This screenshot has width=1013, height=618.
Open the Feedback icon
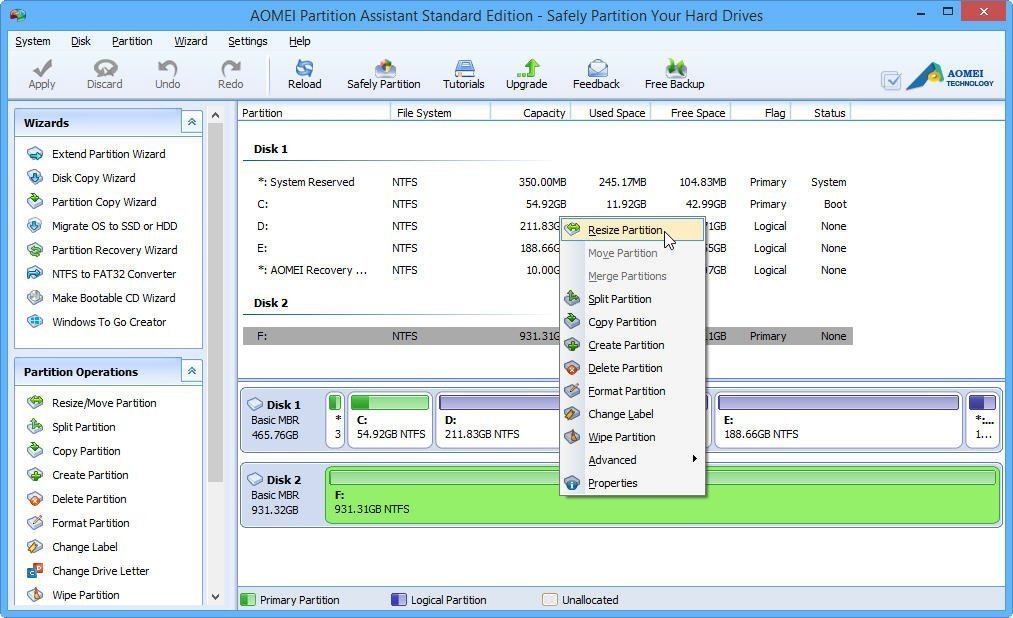click(596, 71)
